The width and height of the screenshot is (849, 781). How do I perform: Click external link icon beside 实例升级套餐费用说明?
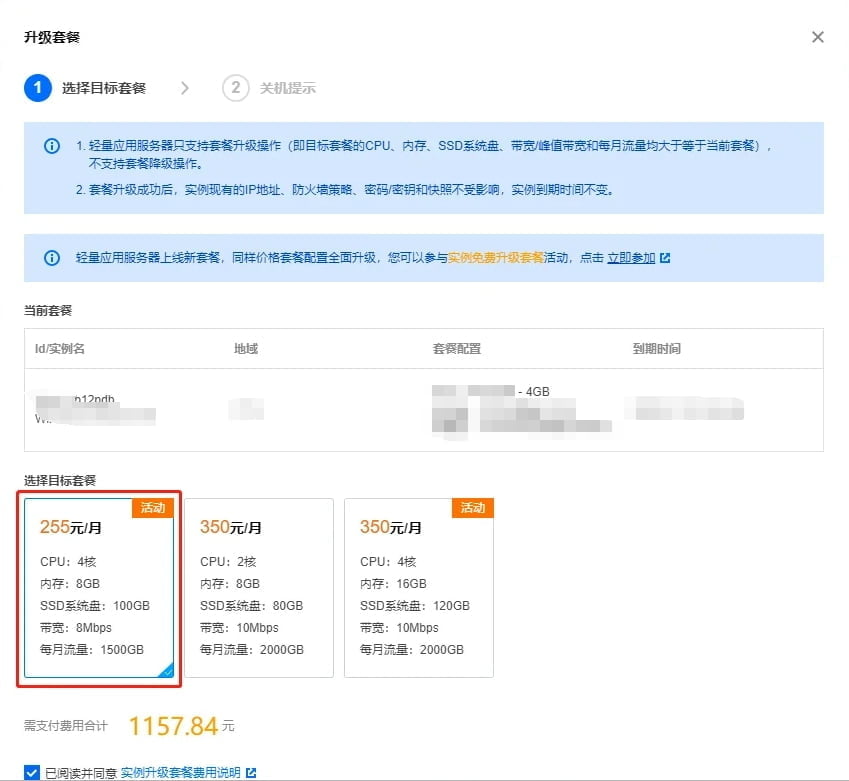coord(251,772)
